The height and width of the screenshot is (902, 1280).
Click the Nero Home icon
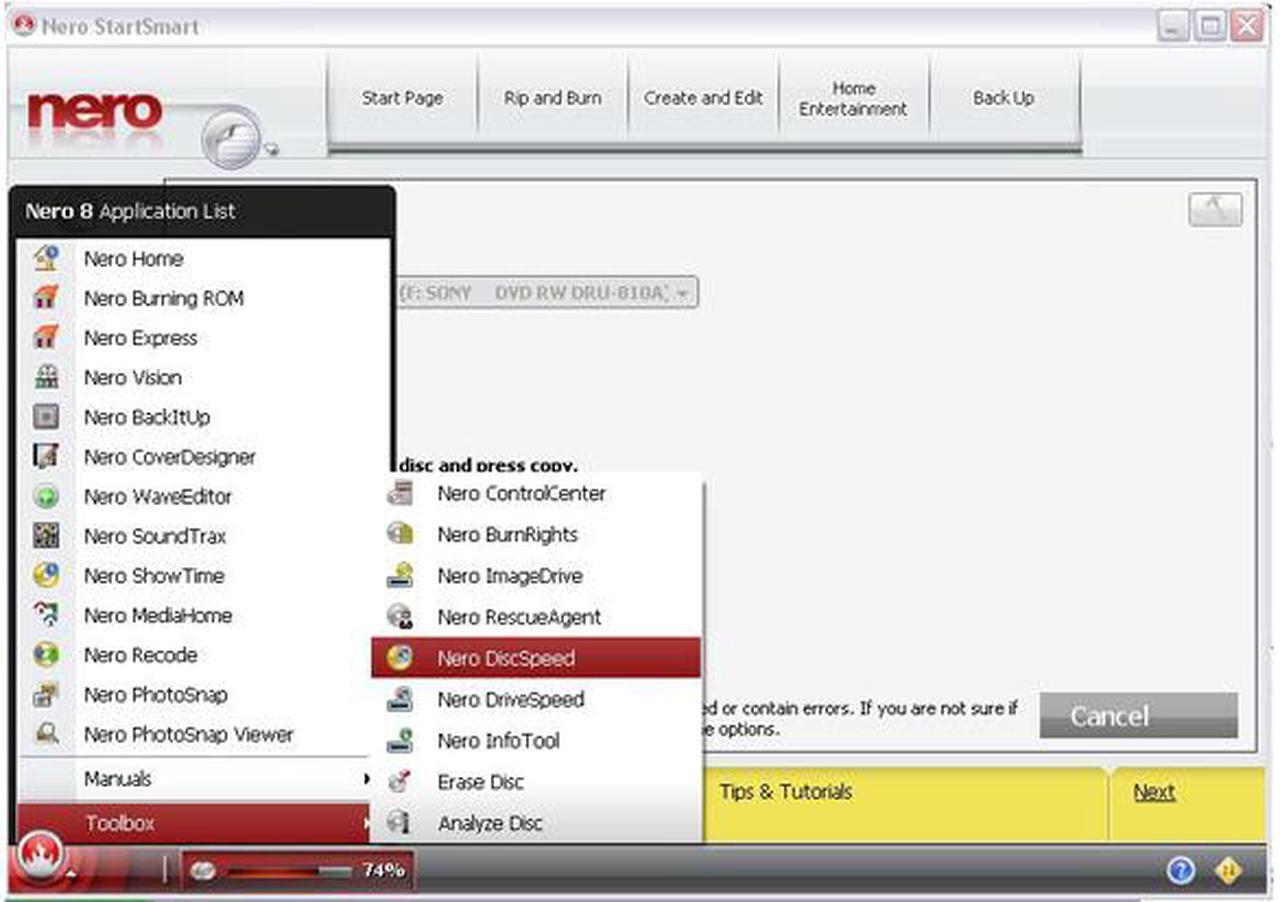[x=46, y=258]
